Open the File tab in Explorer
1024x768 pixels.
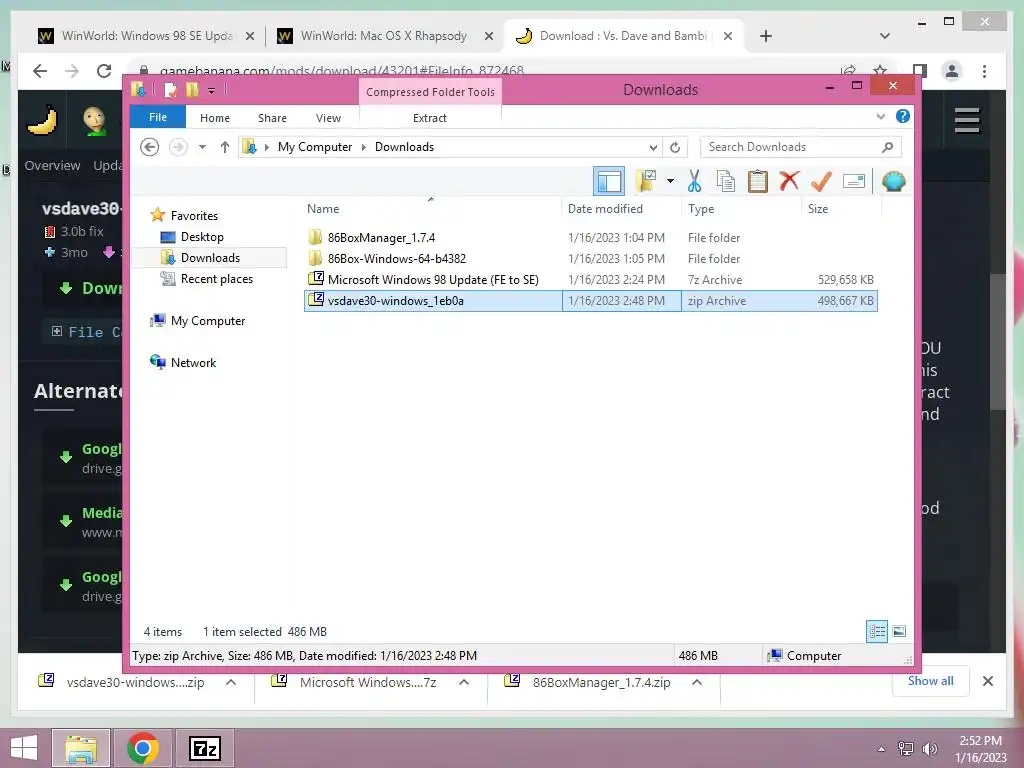pyautogui.click(x=158, y=118)
